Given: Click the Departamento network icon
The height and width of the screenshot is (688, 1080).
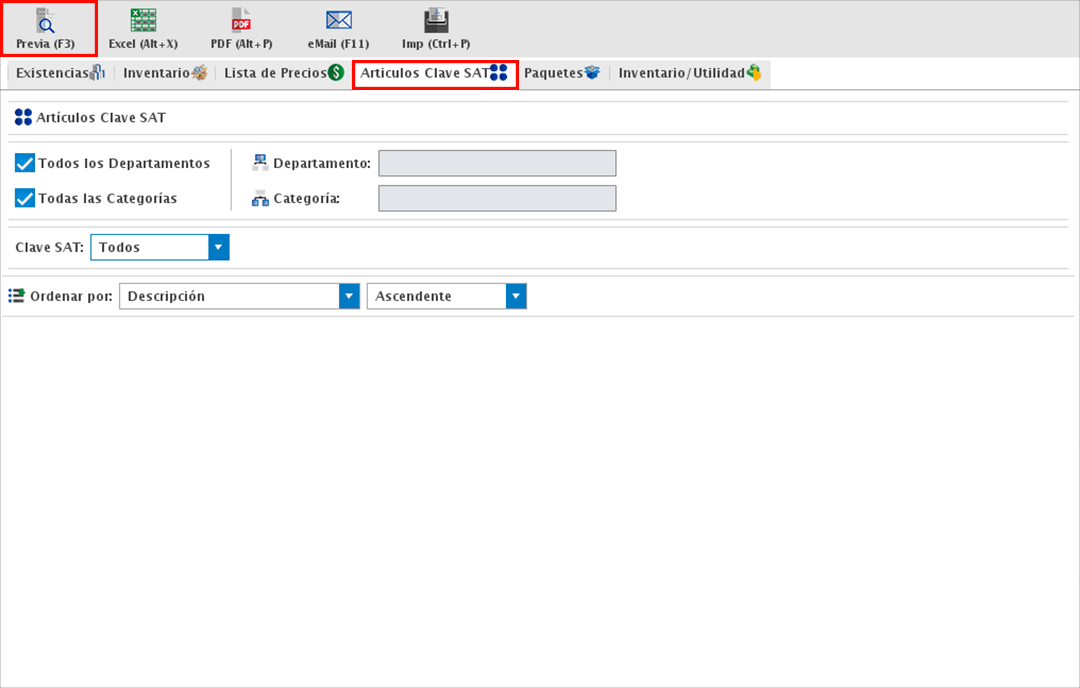Looking at the screenshot, I should pos(260,163).
